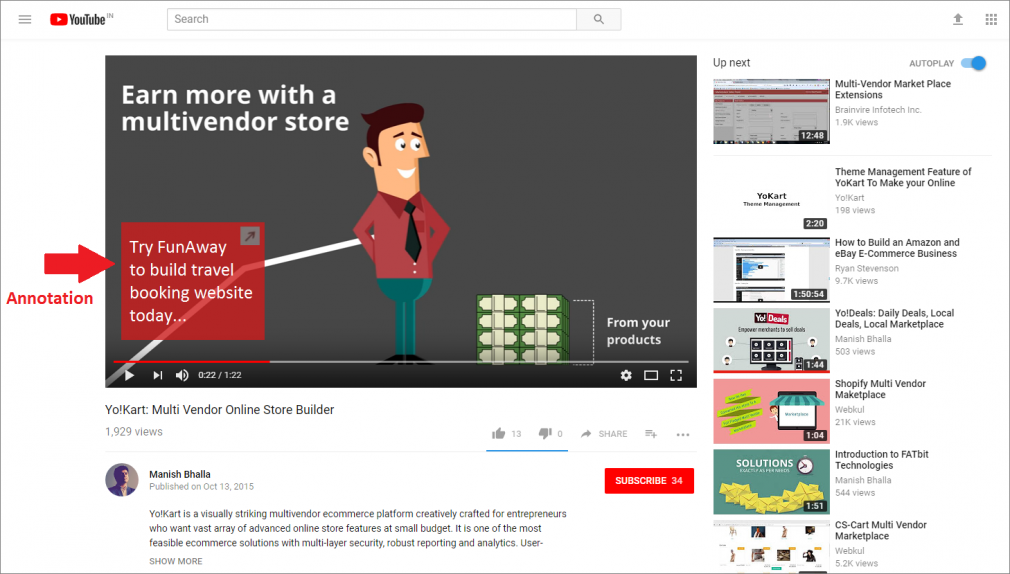
Task: Skip to next video
Action: click(157, 375)
